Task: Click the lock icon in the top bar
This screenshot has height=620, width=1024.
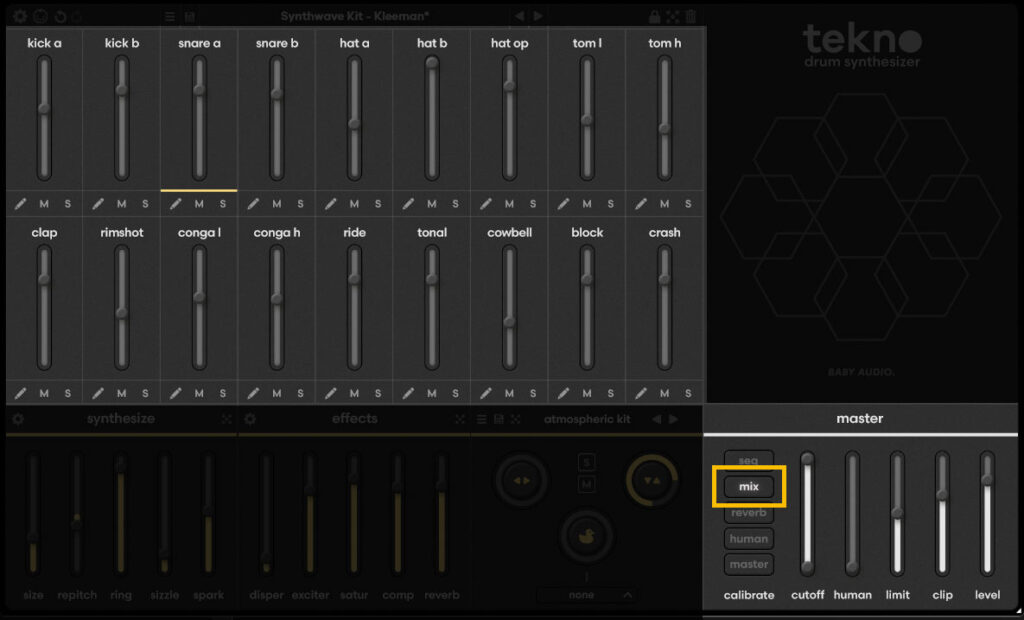Action: (654, 16)
